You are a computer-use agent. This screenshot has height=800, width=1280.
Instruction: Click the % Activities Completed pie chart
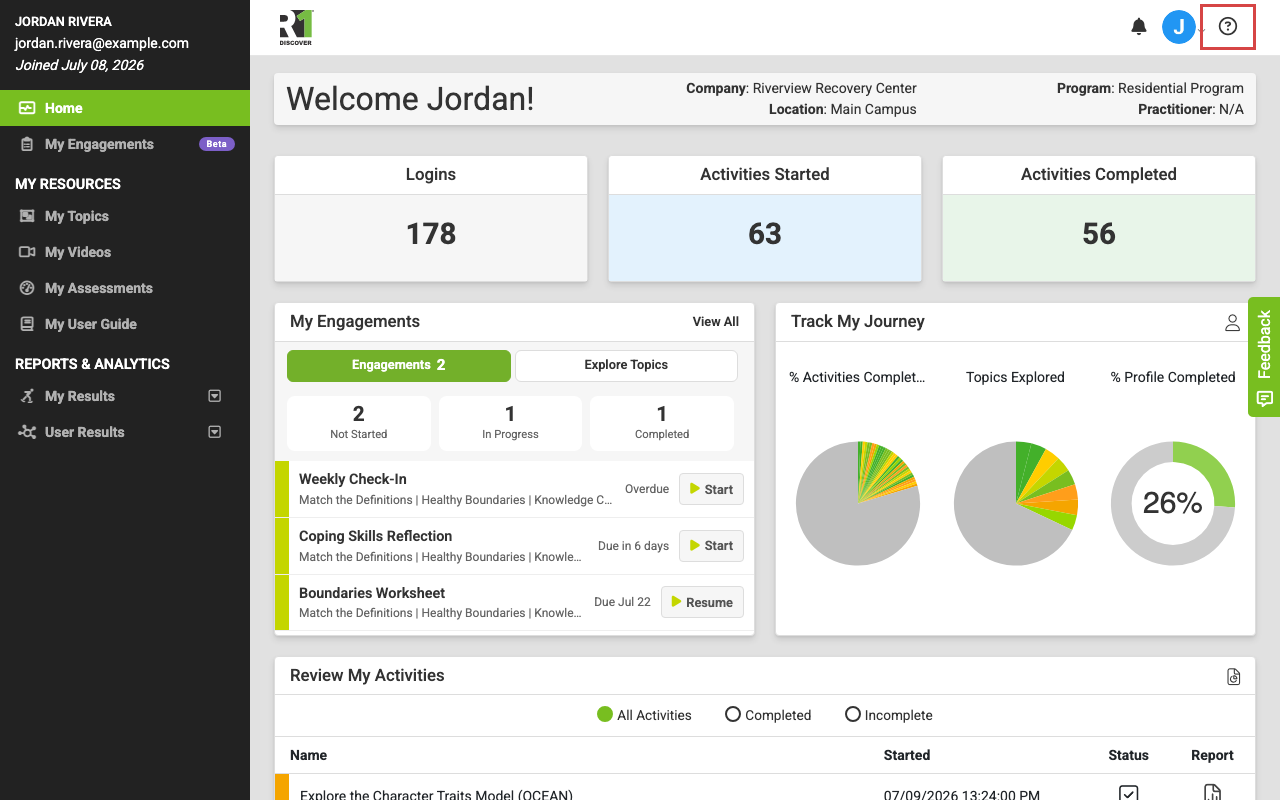[x=858, y=503]
